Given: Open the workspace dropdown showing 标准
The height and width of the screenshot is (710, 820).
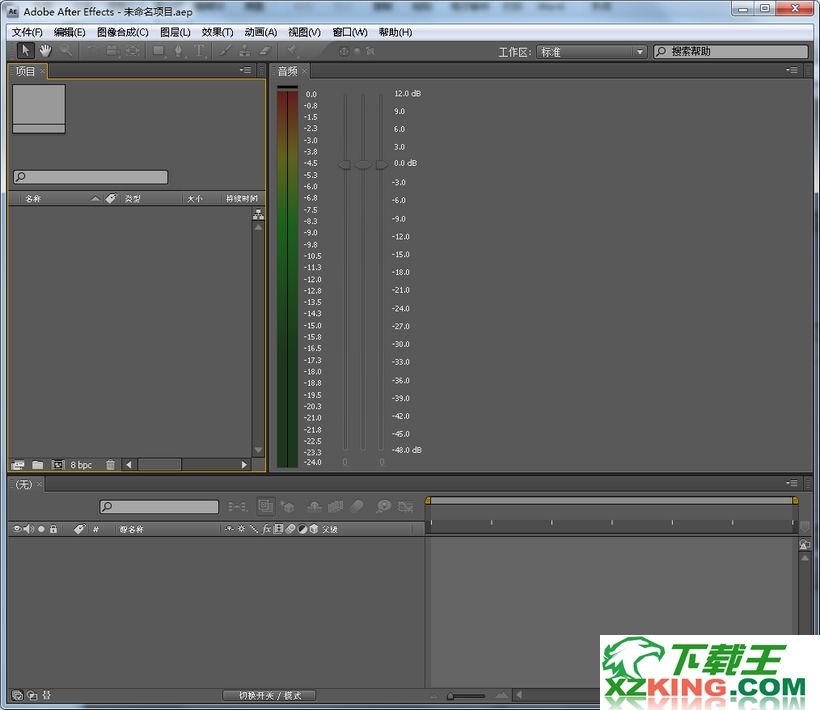Looking at the screenshot, I should coord(591,52).
